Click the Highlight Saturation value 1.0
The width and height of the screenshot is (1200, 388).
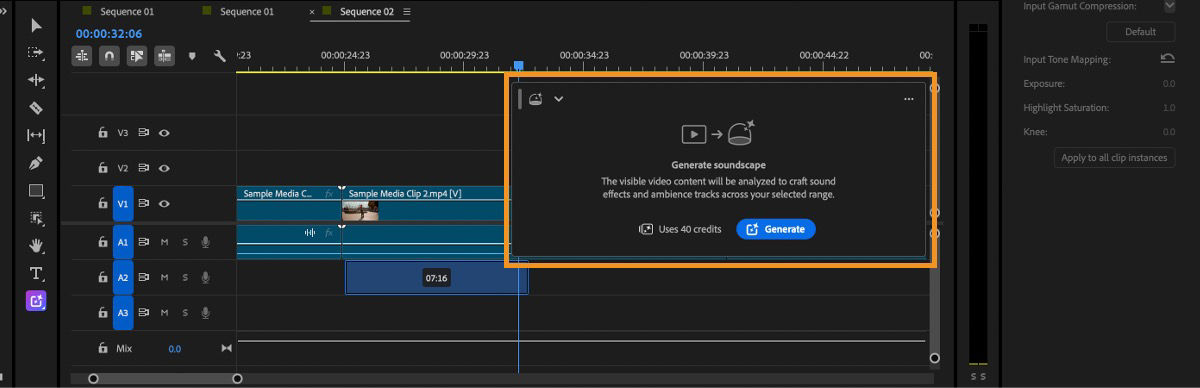point(1168,108)
